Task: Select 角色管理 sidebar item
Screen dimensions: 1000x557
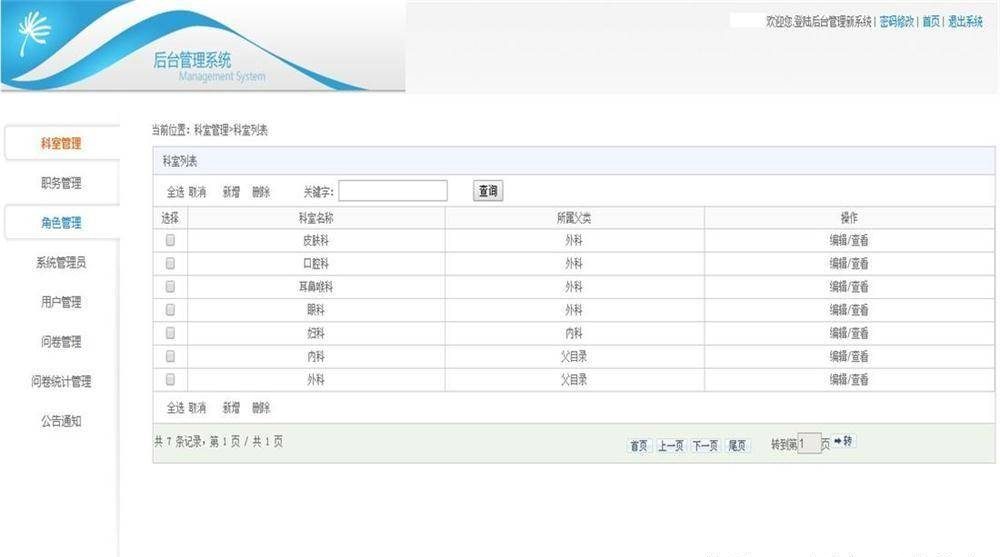Action: coord(61,223)
